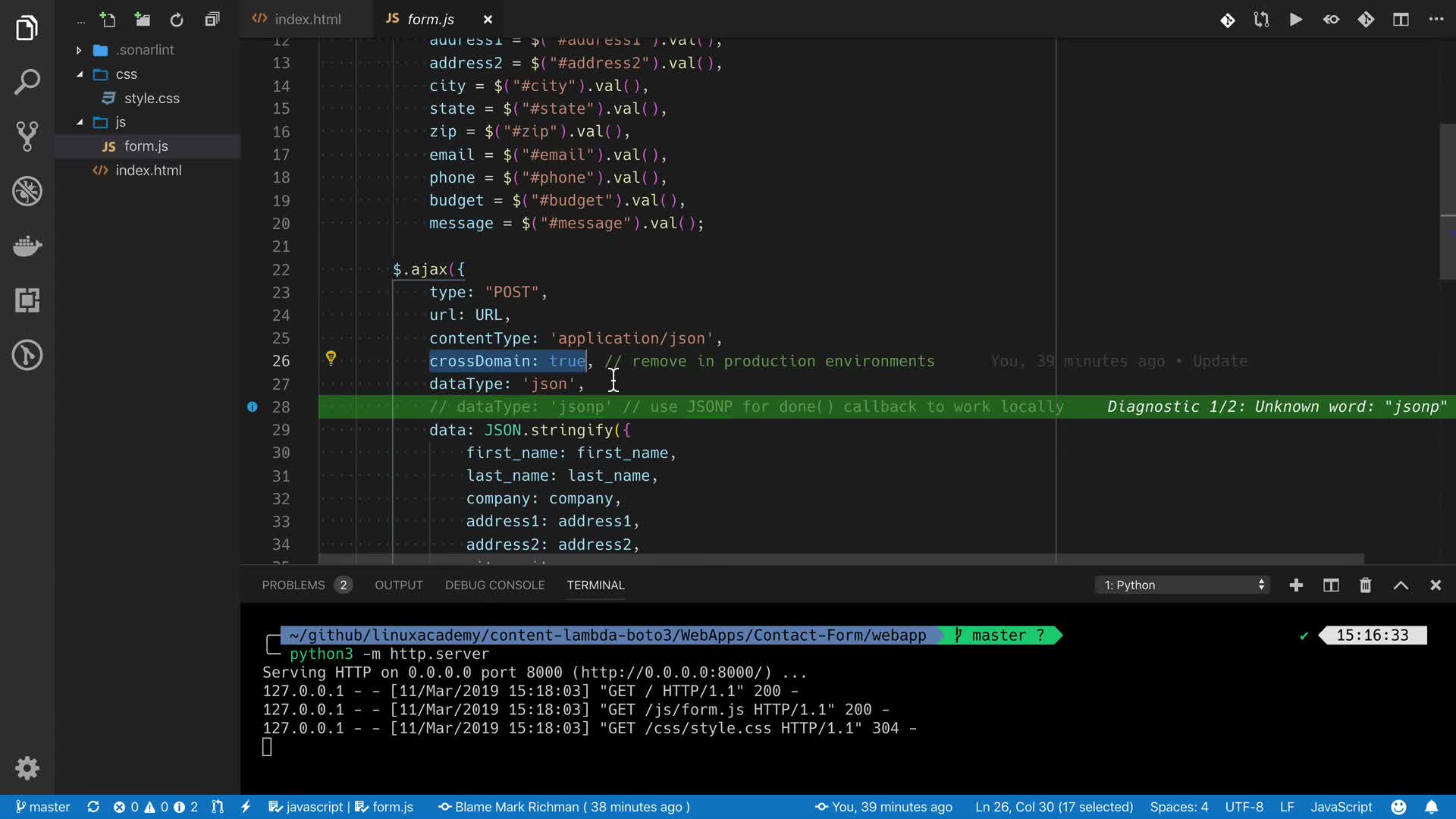Kill terminal with the trash icon
1456x819 pixels.
[1365, 585]
